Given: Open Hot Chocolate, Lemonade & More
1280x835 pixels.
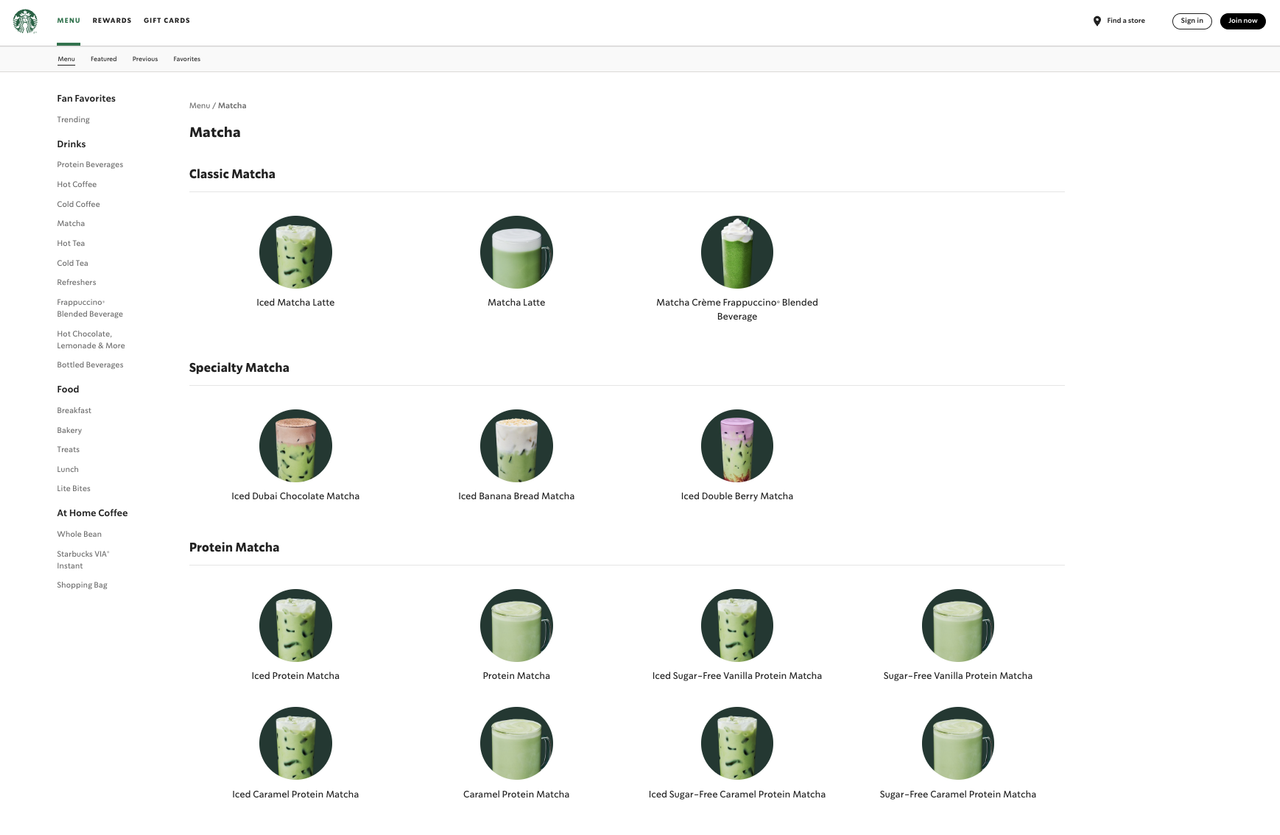Looking at the screenshot, I should click(x=91, y=340).
